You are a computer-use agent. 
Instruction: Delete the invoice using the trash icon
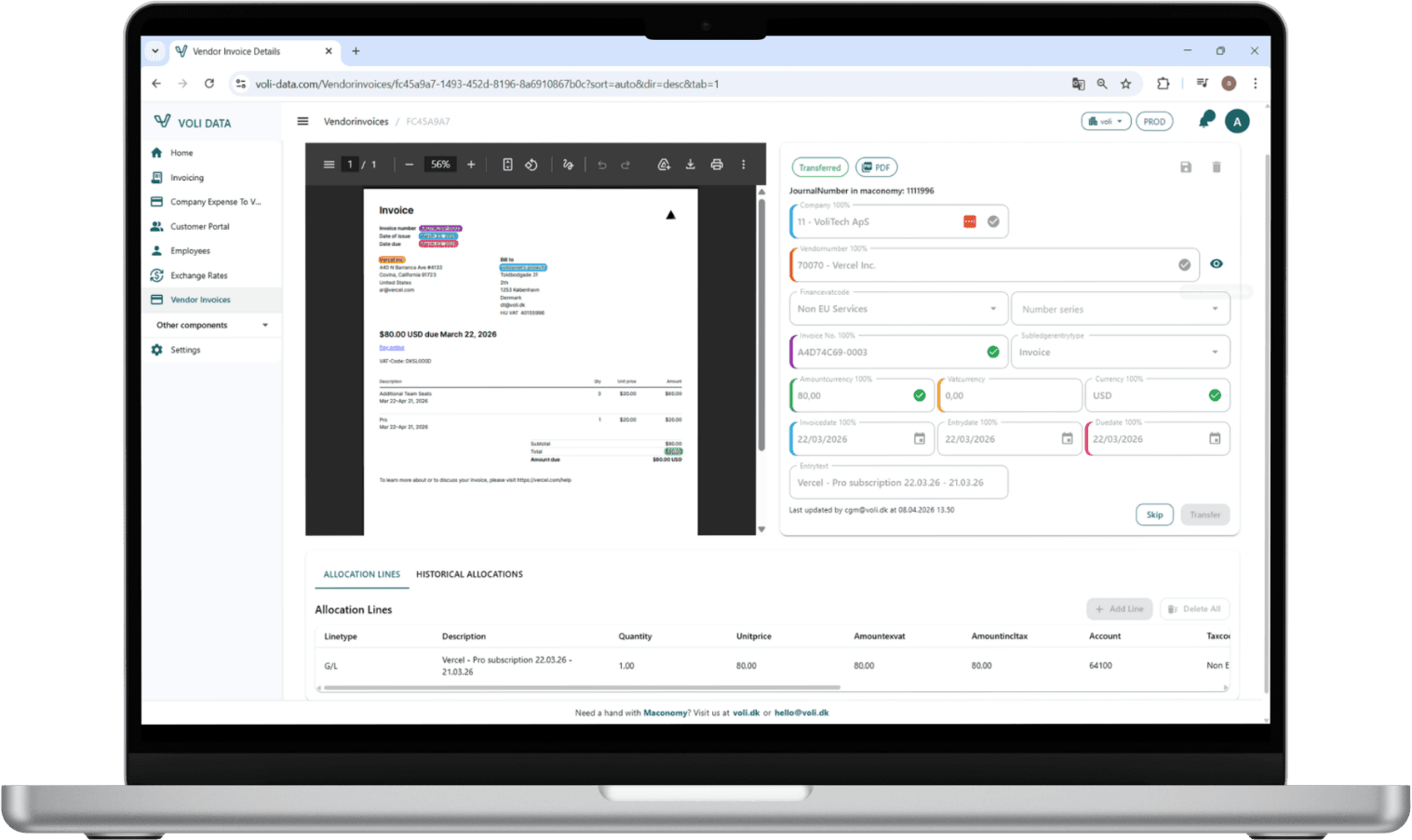point(1216,167)
